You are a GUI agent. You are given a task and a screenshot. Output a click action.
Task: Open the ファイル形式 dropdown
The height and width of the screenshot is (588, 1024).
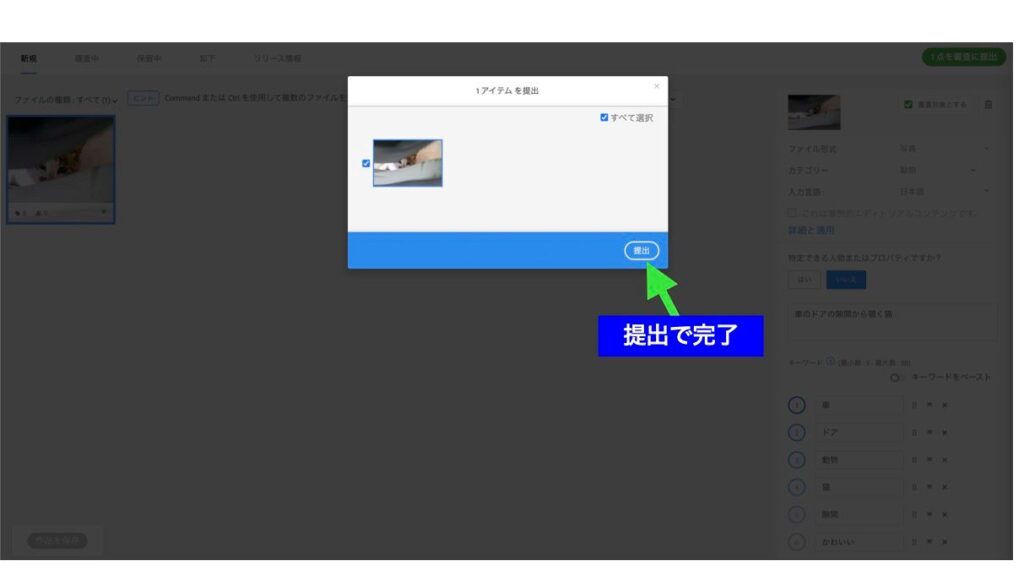point(944,149)
